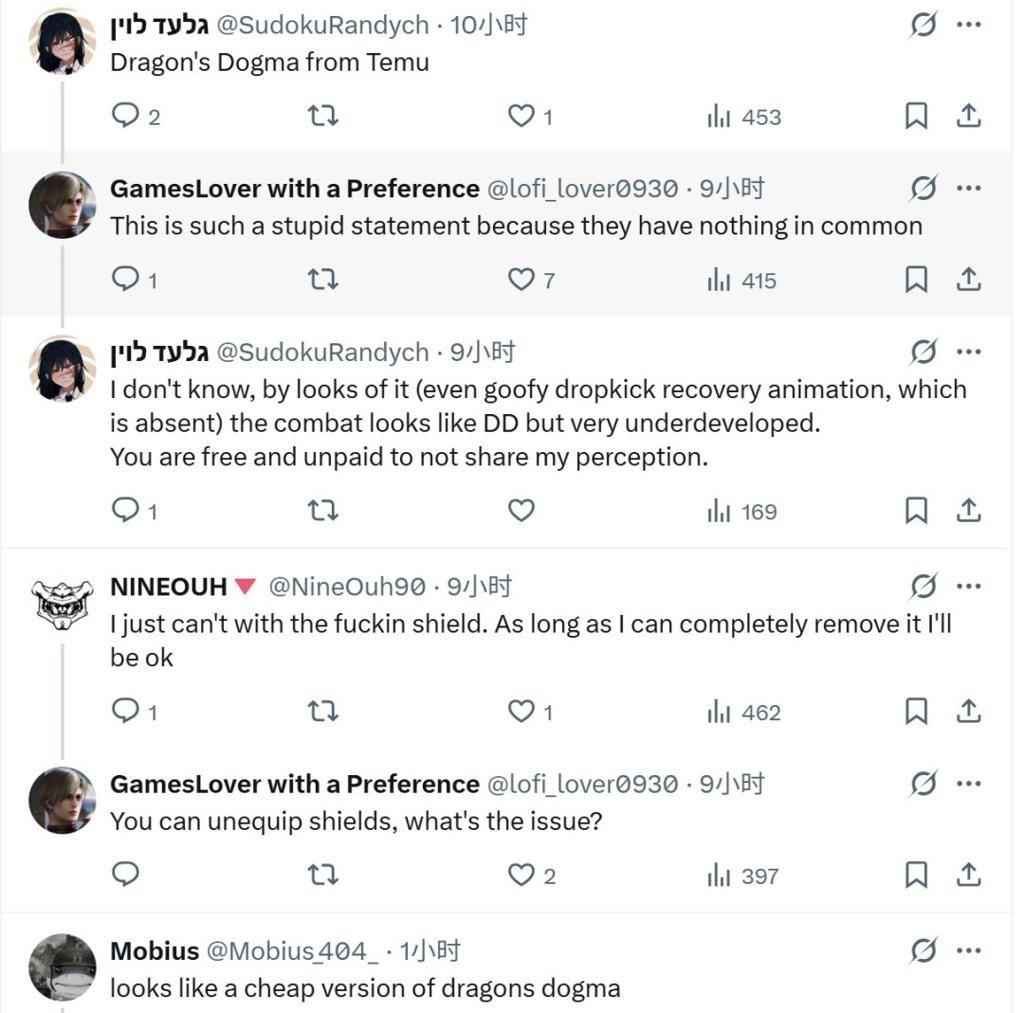Open the @NineOuh90 profile handle
1024x1013 pixels.
349,587
